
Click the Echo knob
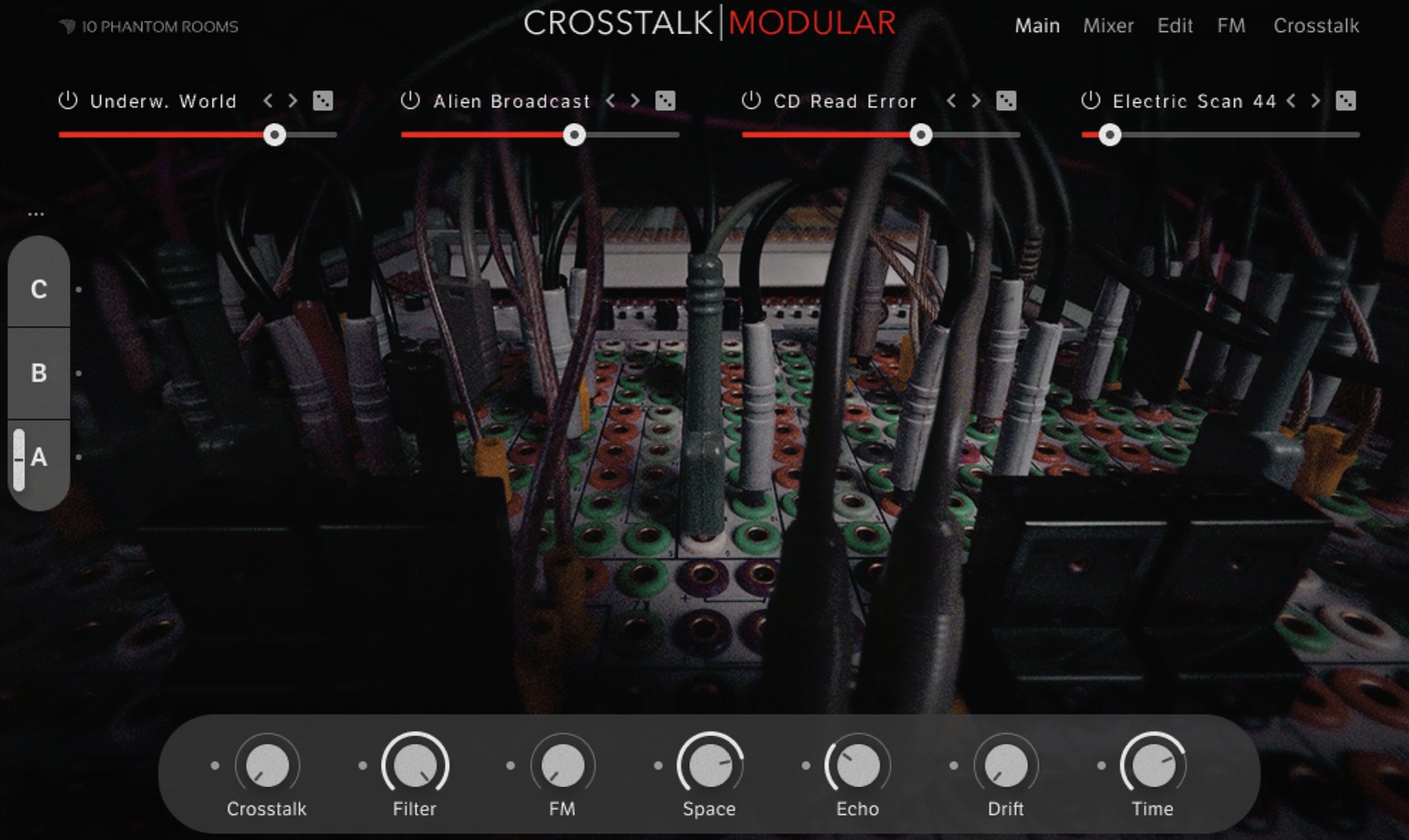pos(857,766)
